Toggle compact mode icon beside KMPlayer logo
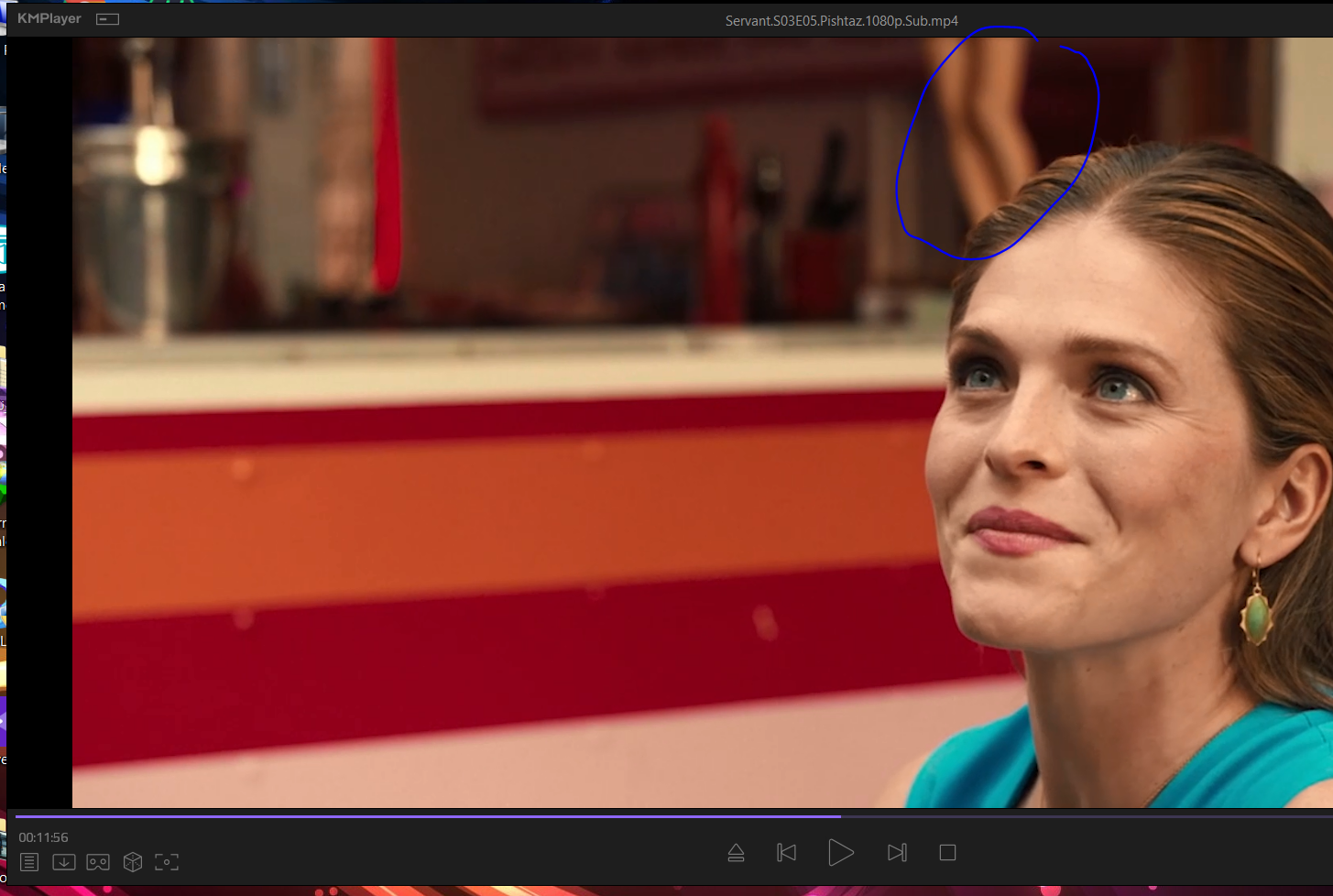Image resolution: width=1333 pixels, height=896 pixels. [108, 19]
